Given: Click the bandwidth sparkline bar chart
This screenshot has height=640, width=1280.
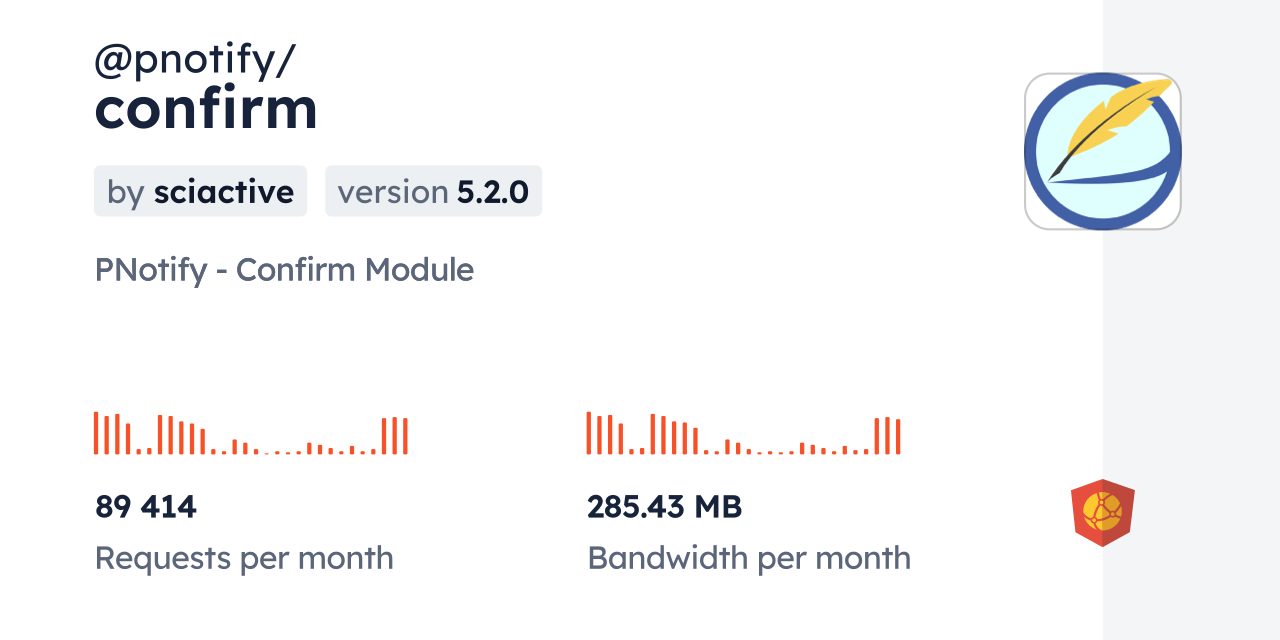Looking at the screenshot, I should click(743, 435).
